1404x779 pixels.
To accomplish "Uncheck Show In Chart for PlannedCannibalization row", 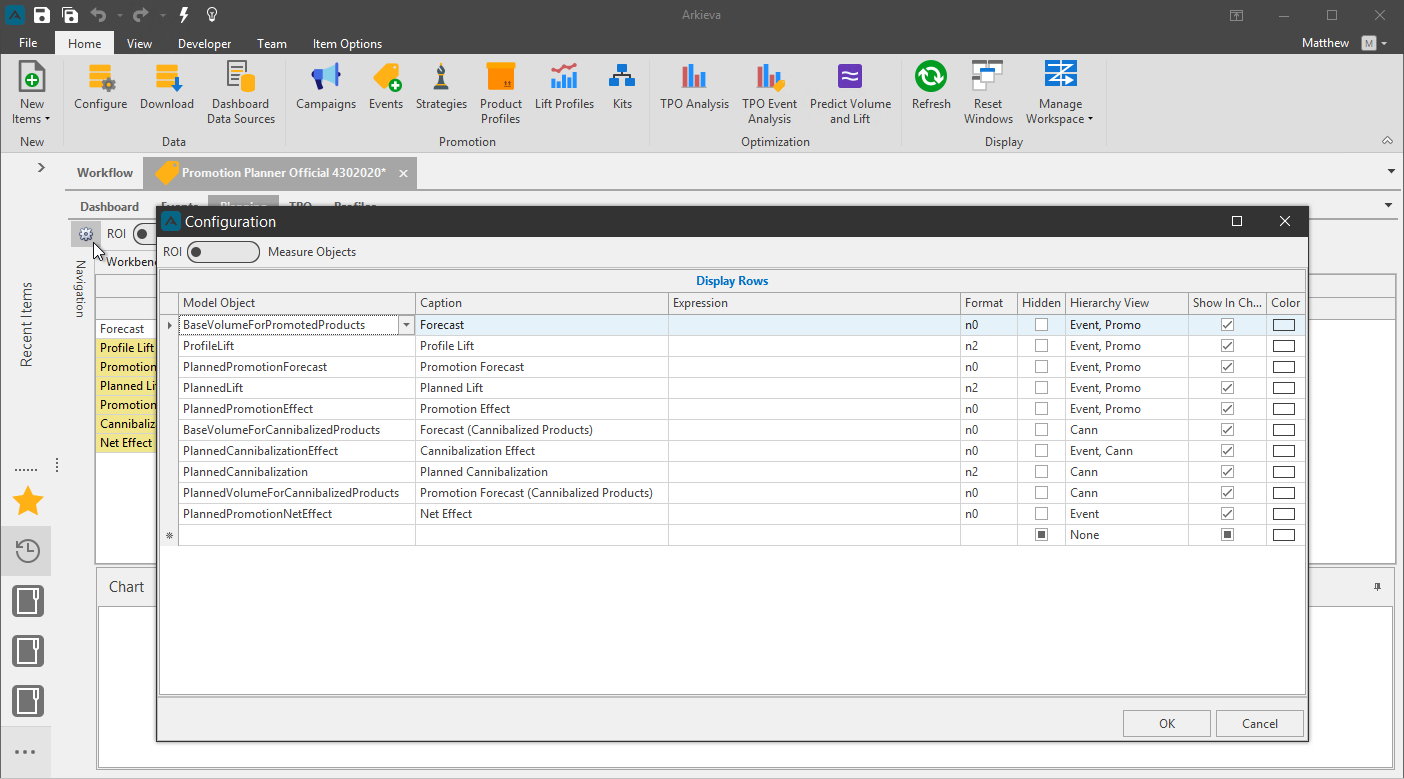I will click(x=1227, y=472).
